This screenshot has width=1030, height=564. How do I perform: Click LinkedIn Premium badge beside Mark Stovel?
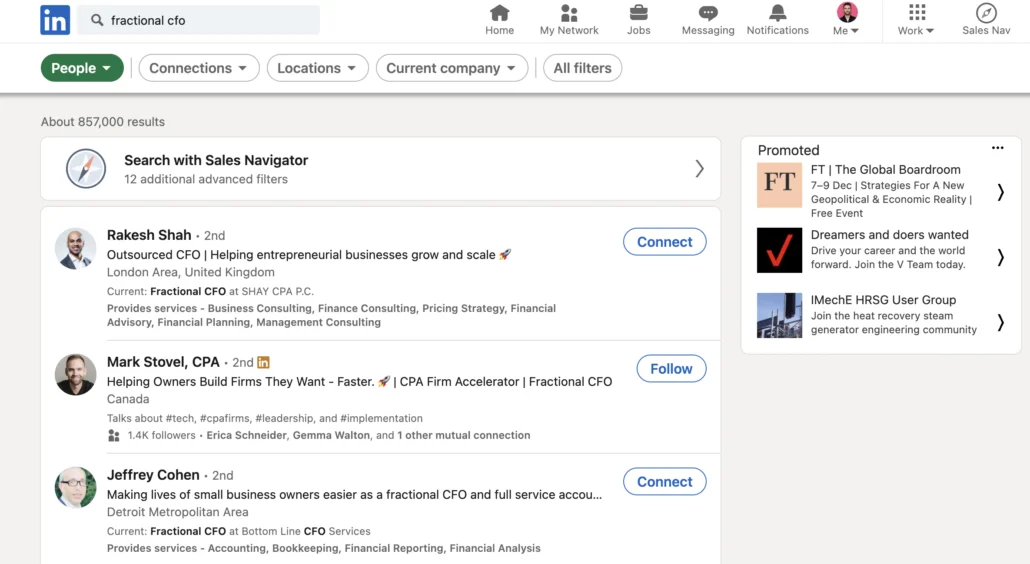[x=263, y=362]
